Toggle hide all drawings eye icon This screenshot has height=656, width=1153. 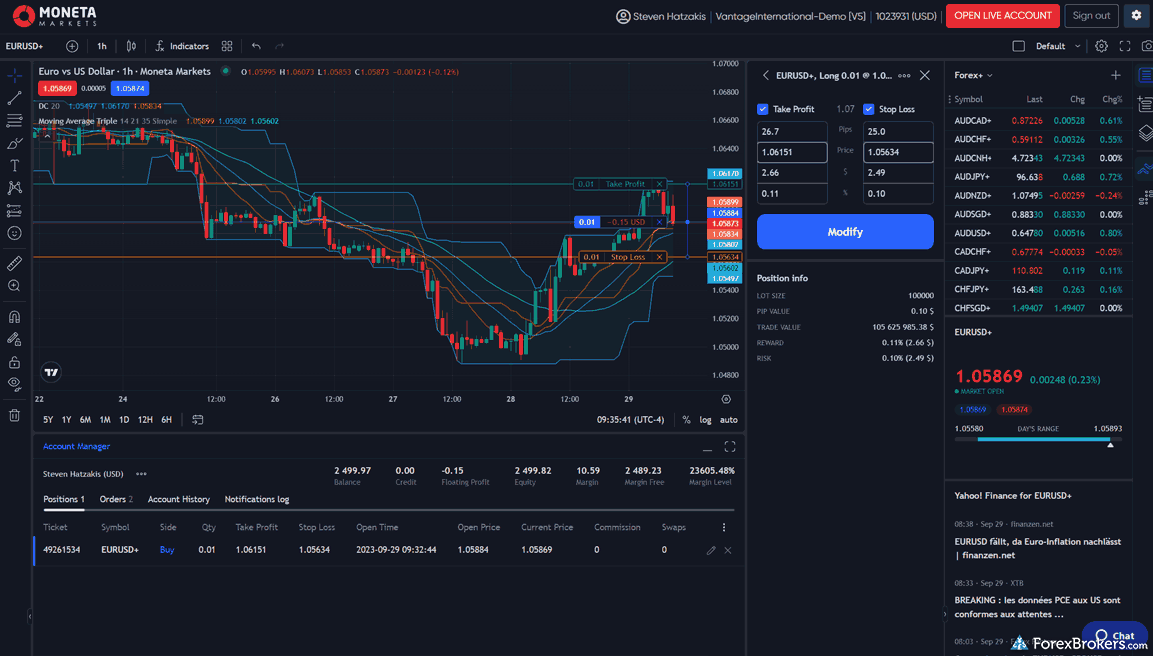[x=14, y=383]
